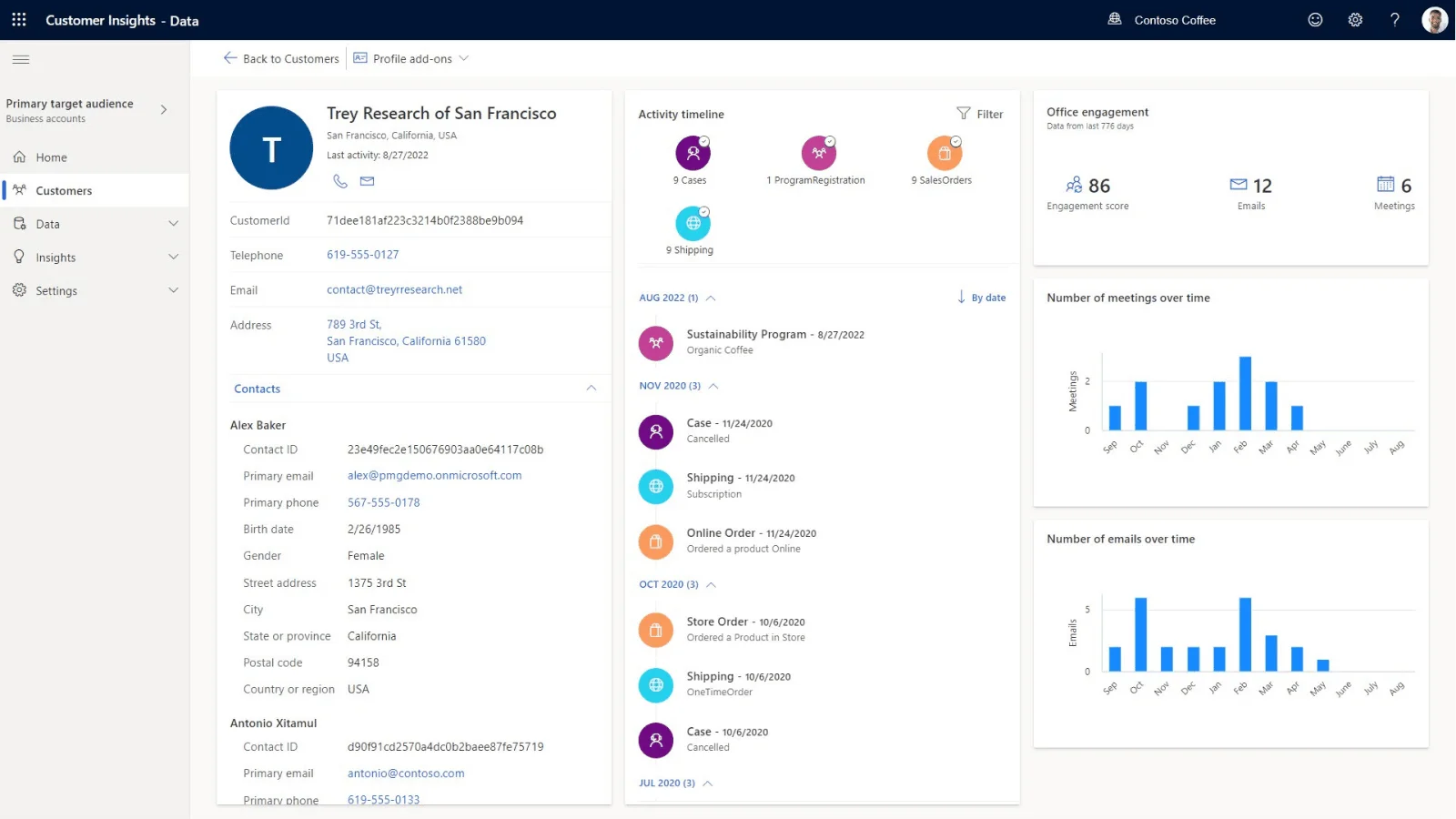Screen dimensions: 1456x819
Task: Click the feedback smiley icon in top bar
Action: tap(1315, 19)
